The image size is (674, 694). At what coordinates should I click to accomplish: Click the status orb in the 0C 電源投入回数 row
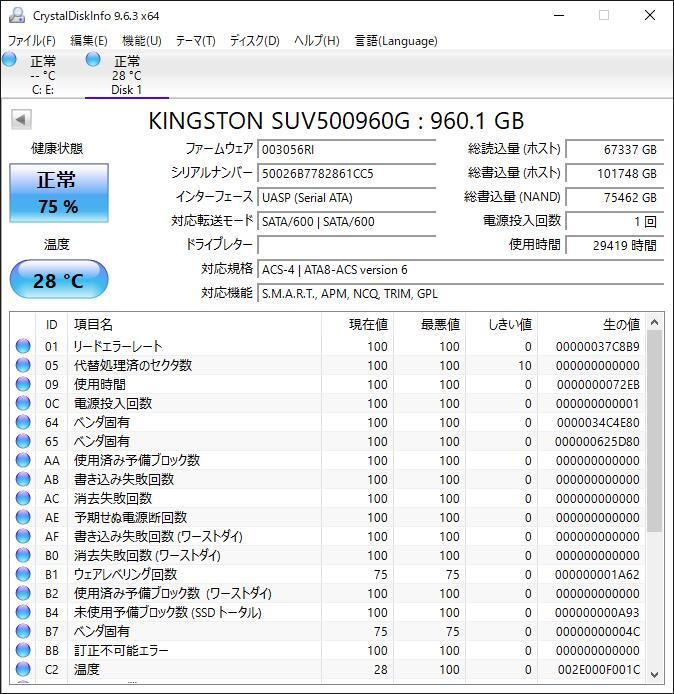coord(23,403)
